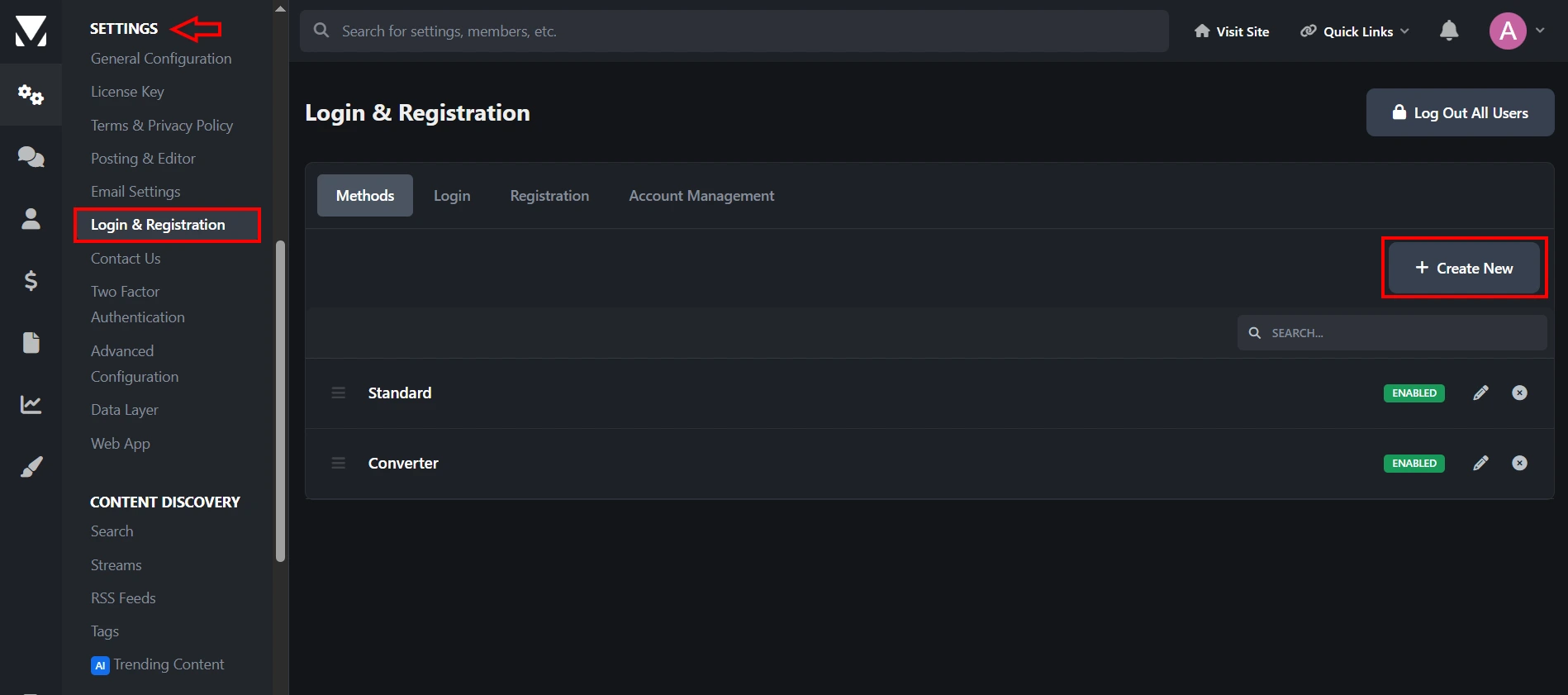Open RSS Feeds settings
The width and height of the screenshot is (1568, 695).
[123, 598]
